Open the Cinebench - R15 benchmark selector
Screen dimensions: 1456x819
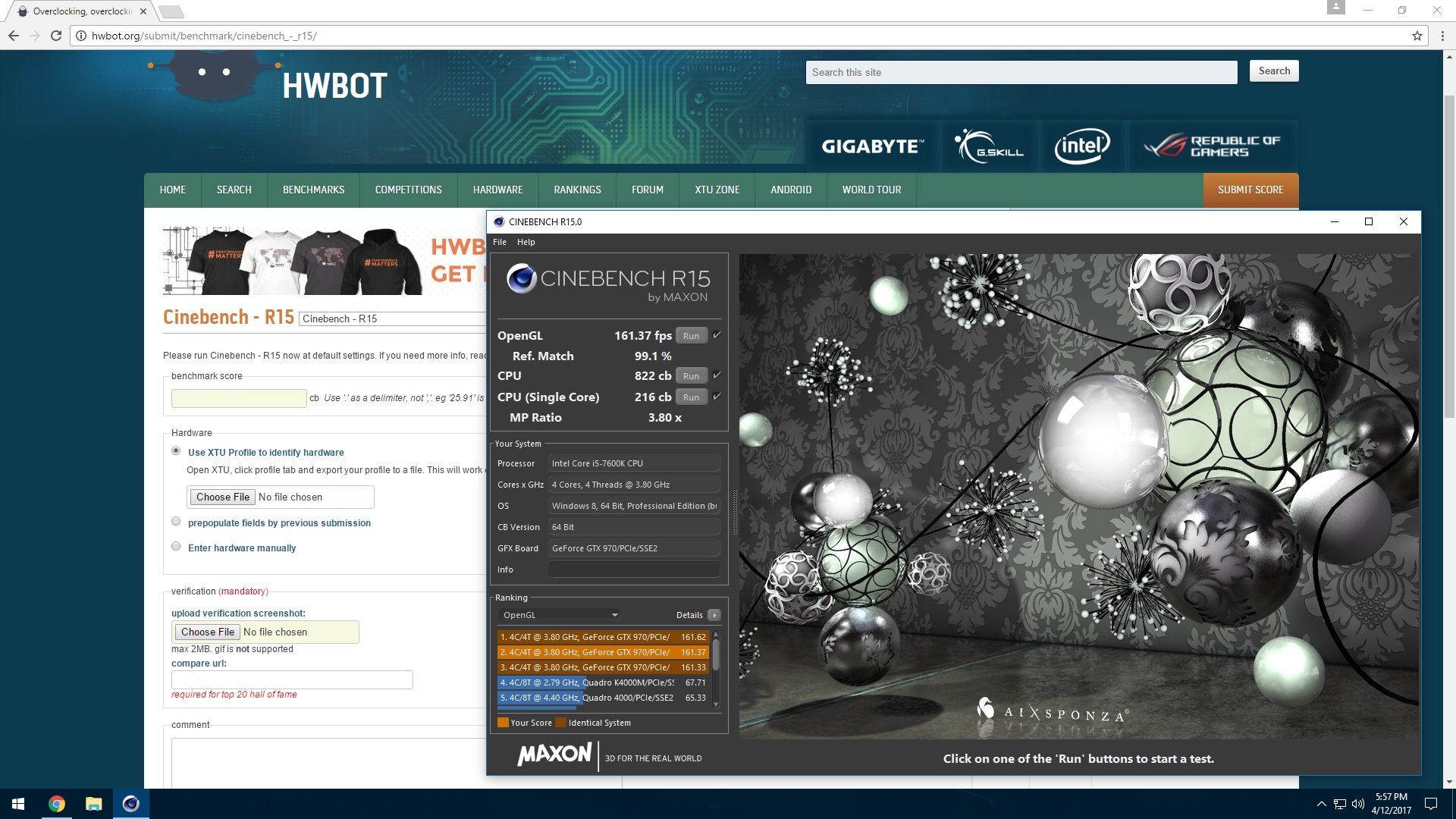(393, 318)
